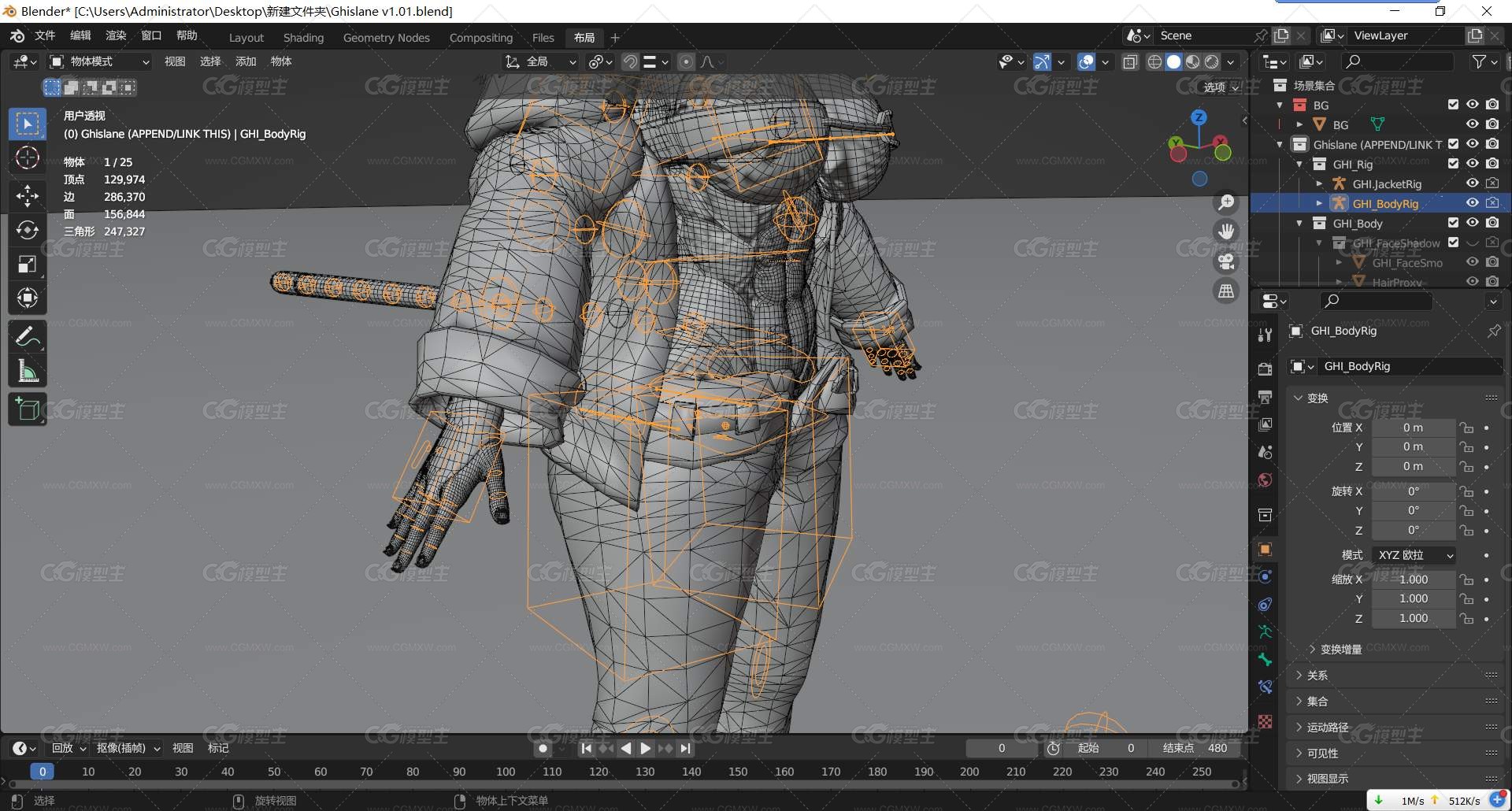Open the Scene properties tab
The width and height of the screenshot is (1512, 811).
click(x=1265, y=452)
